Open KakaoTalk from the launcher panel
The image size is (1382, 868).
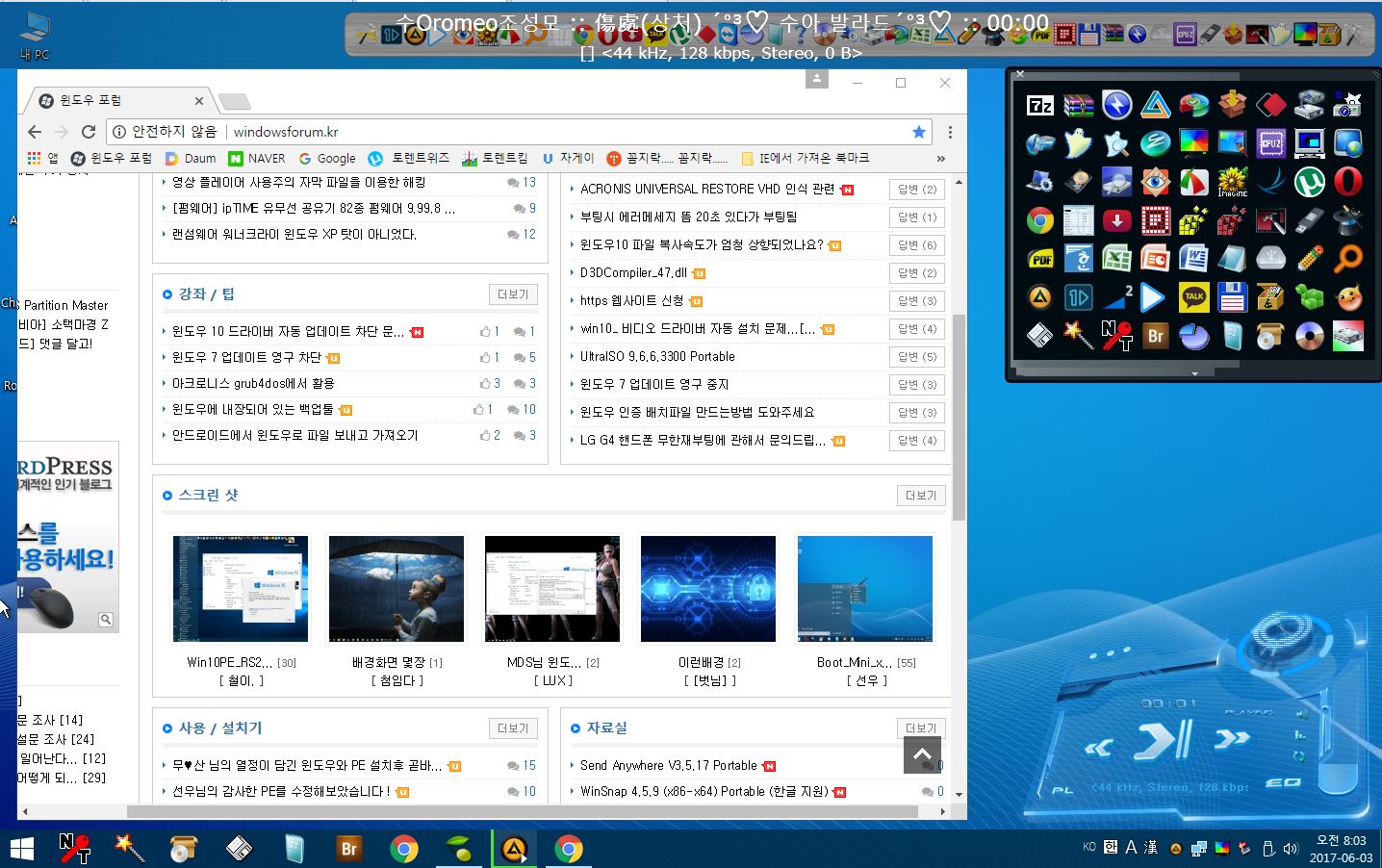(x=1194, y=297)
